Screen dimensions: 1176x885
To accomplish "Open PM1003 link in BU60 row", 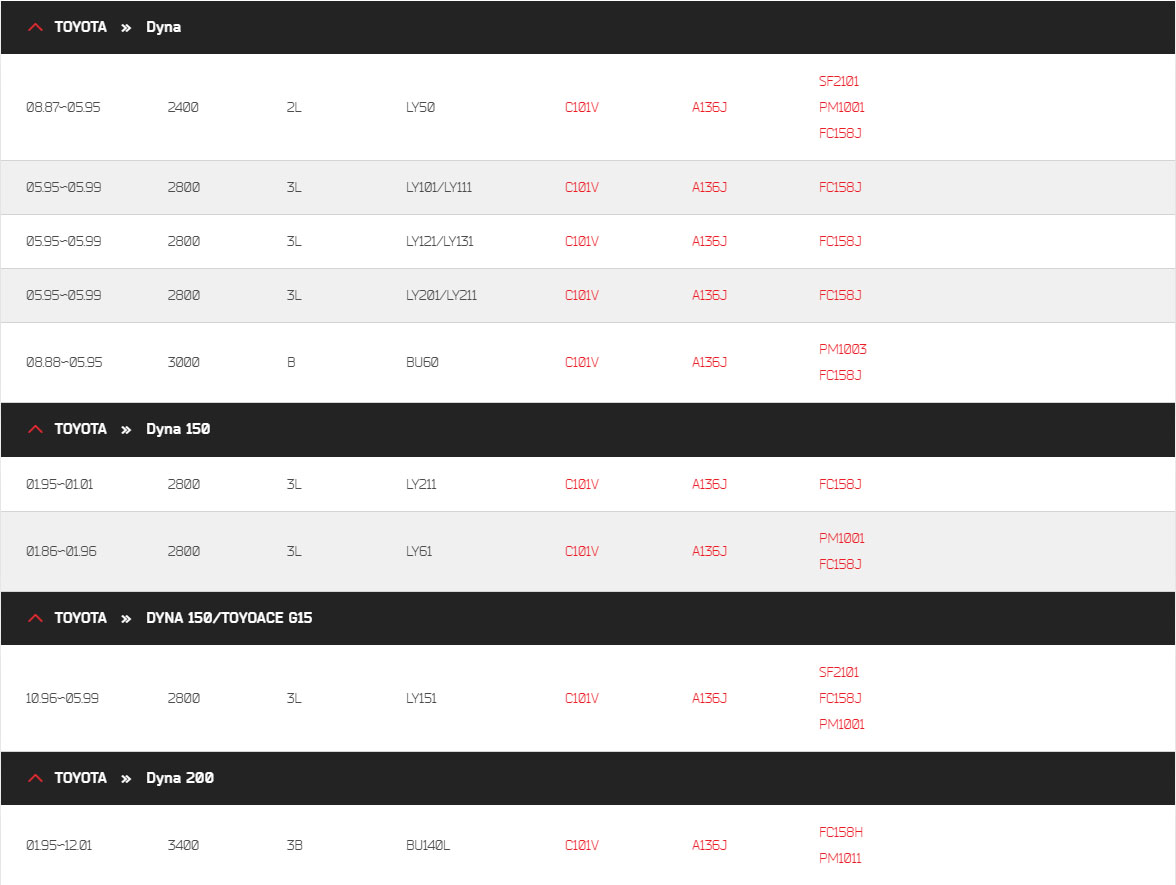I will pyautogui.click(x=842, y=350).
